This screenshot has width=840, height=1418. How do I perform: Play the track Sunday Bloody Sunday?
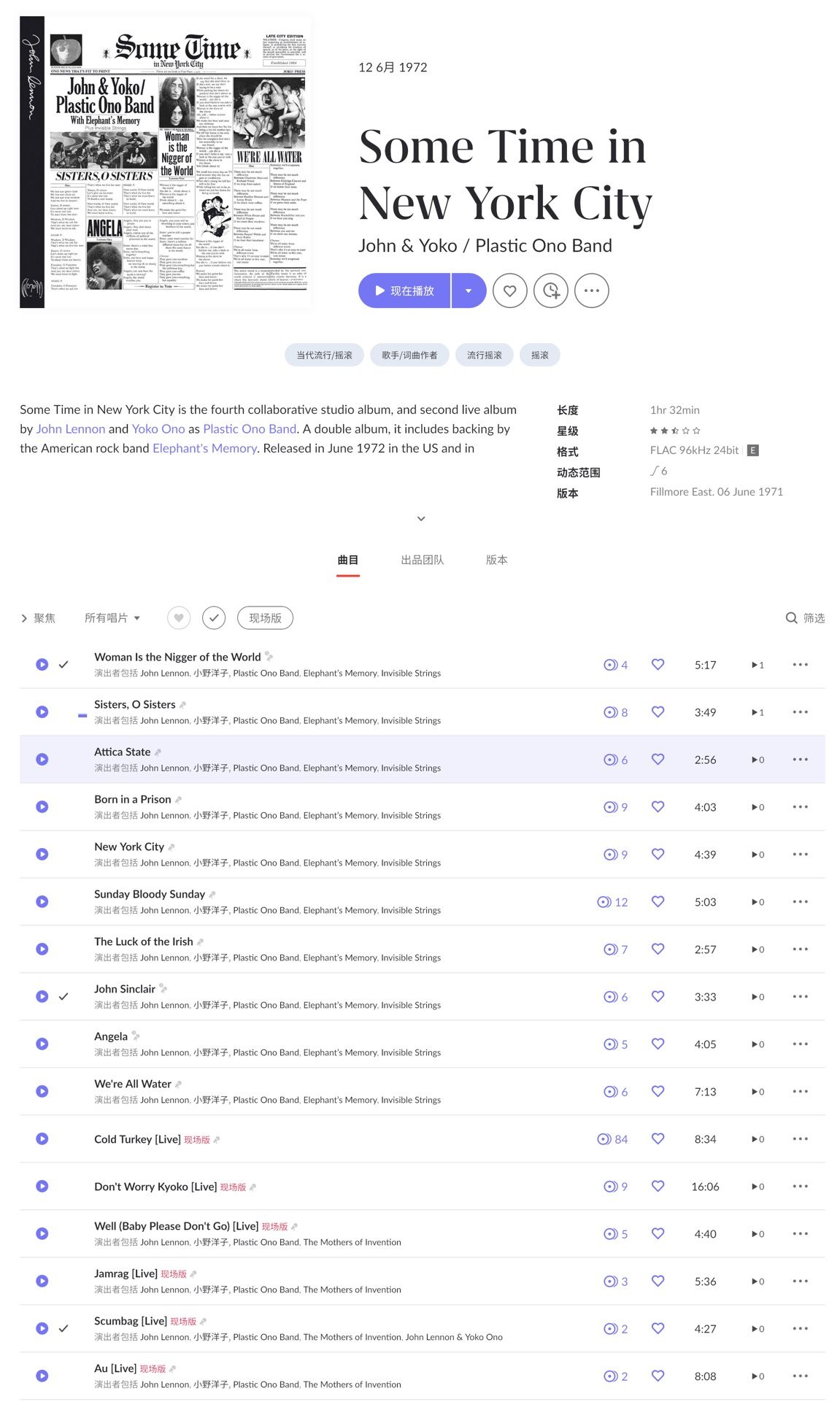coord(42,902)
